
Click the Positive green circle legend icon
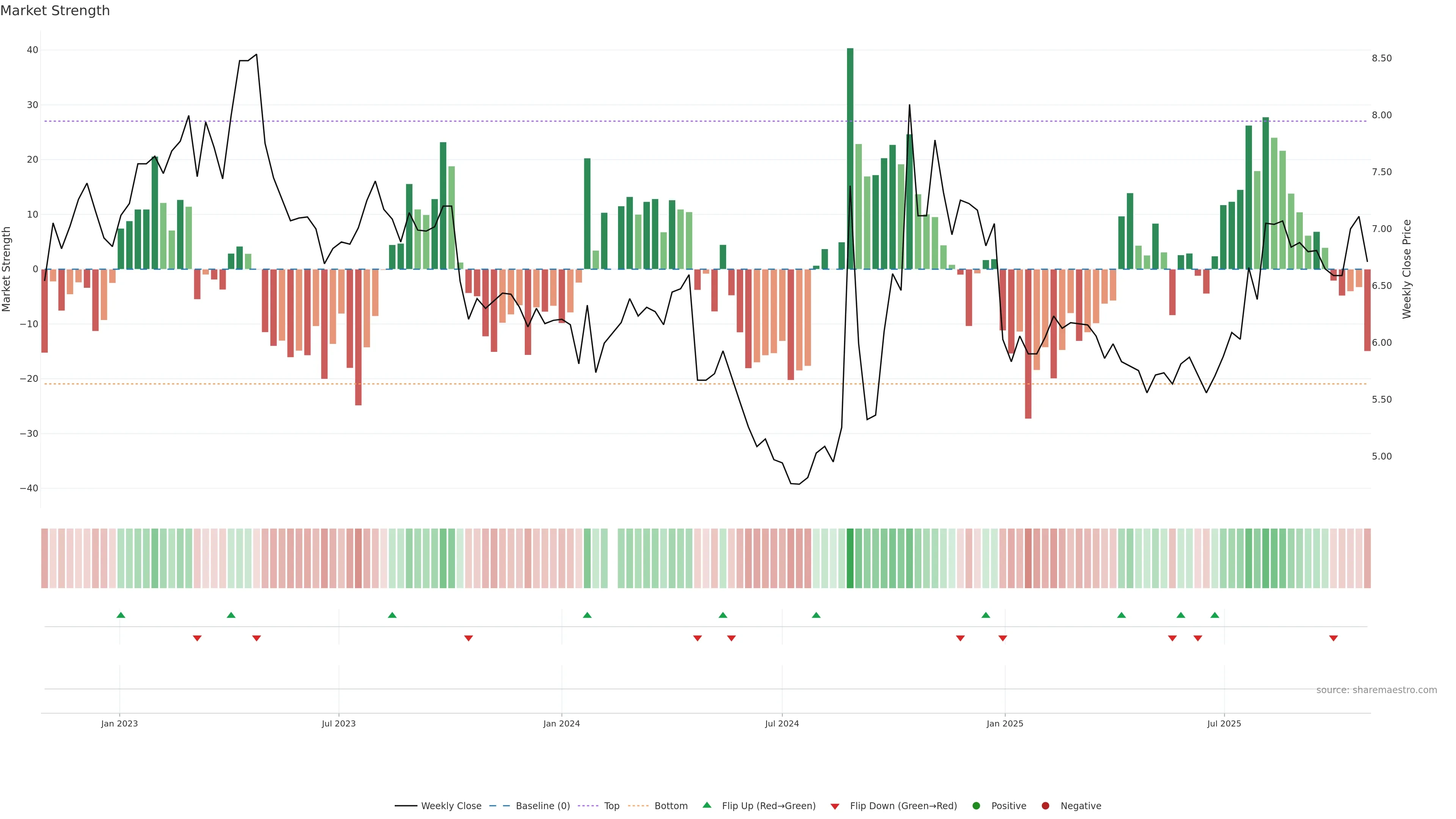click(976, 805)
